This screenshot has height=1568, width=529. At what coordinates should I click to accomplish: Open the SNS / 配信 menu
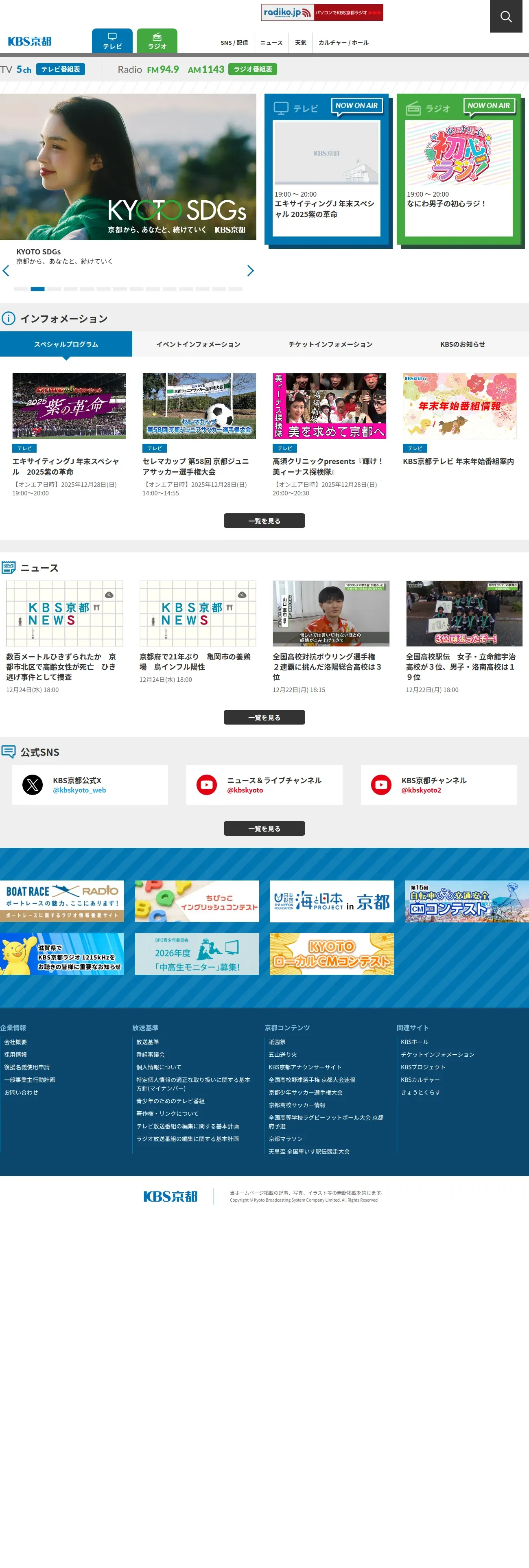[234, 43]
